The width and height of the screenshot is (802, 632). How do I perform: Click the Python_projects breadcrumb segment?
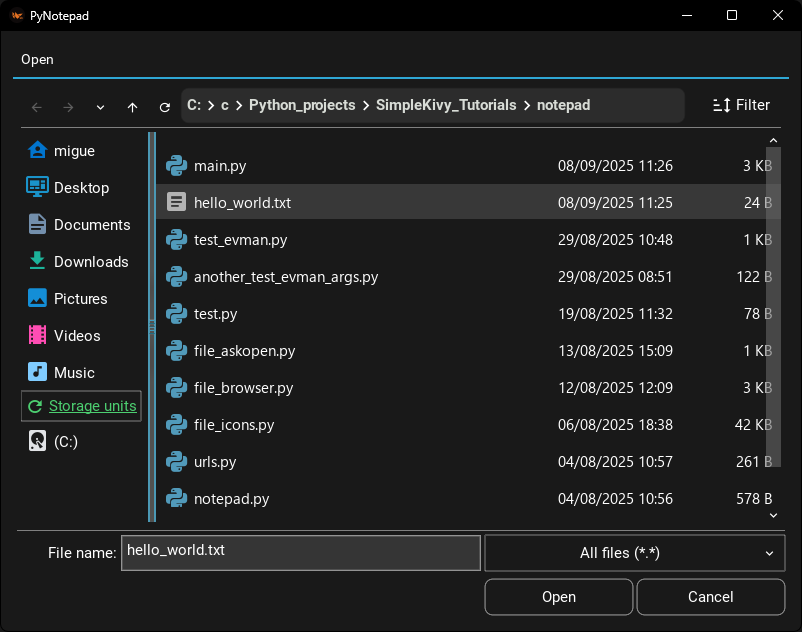302,105
